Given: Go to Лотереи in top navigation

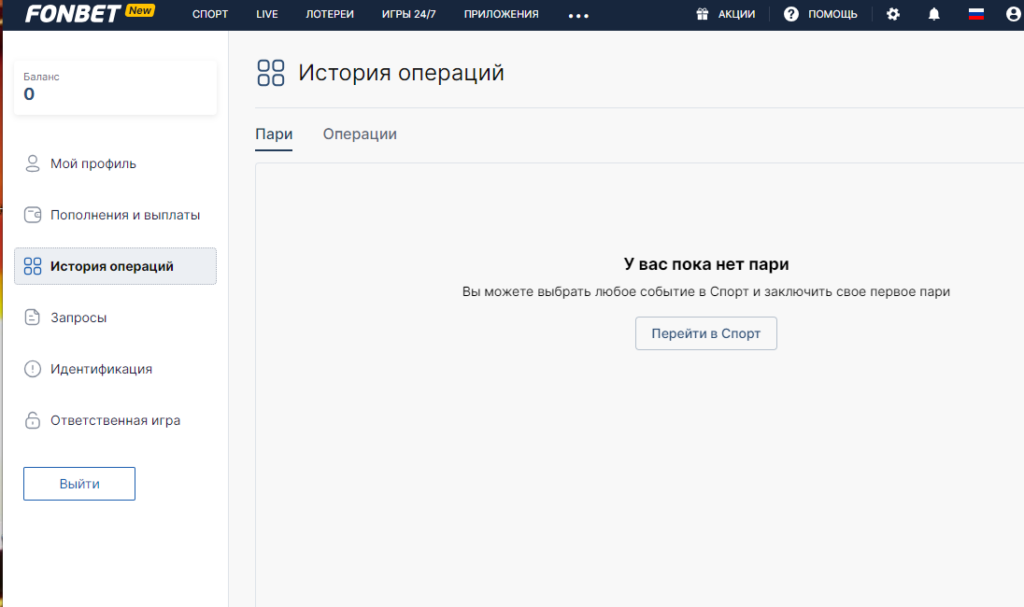Looking at the screenshot, I should point(330,14).
